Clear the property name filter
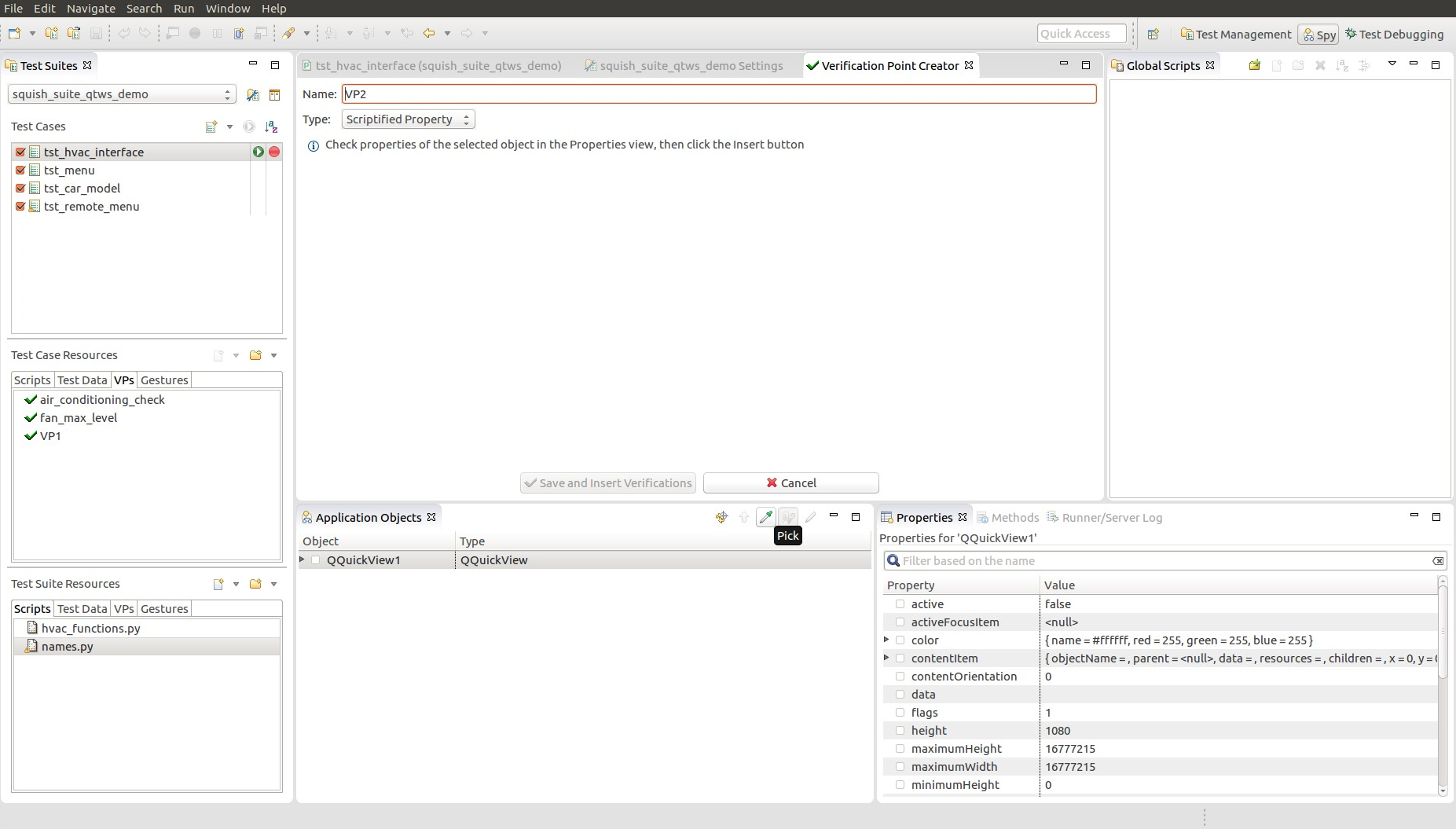The width and height of the screenshot is (1456, 829). pyautogui.click(x=1437, y=561)
